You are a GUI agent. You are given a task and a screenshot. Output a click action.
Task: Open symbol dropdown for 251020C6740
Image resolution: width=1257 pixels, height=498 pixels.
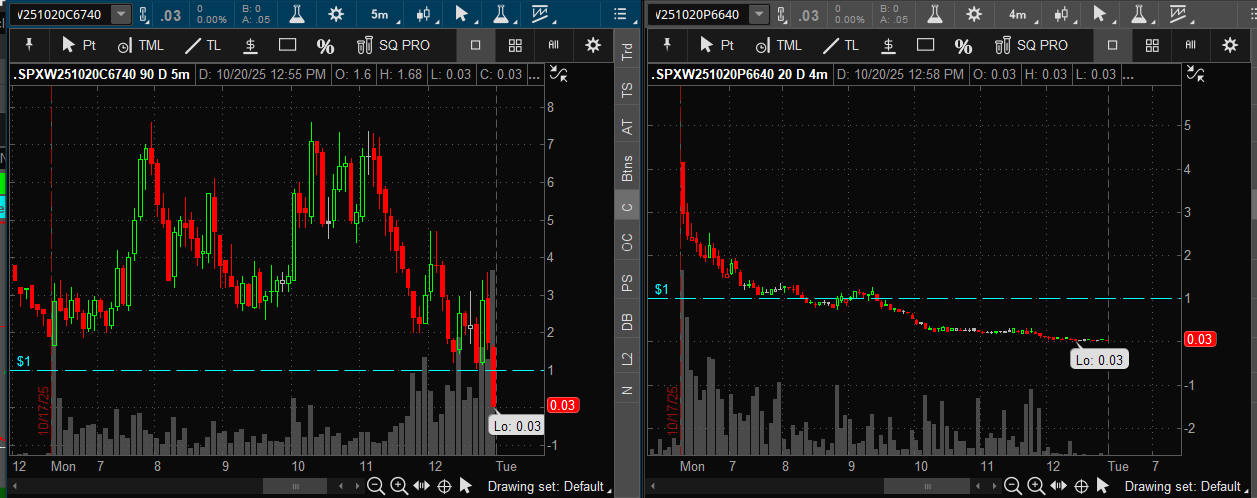[121, 14]
